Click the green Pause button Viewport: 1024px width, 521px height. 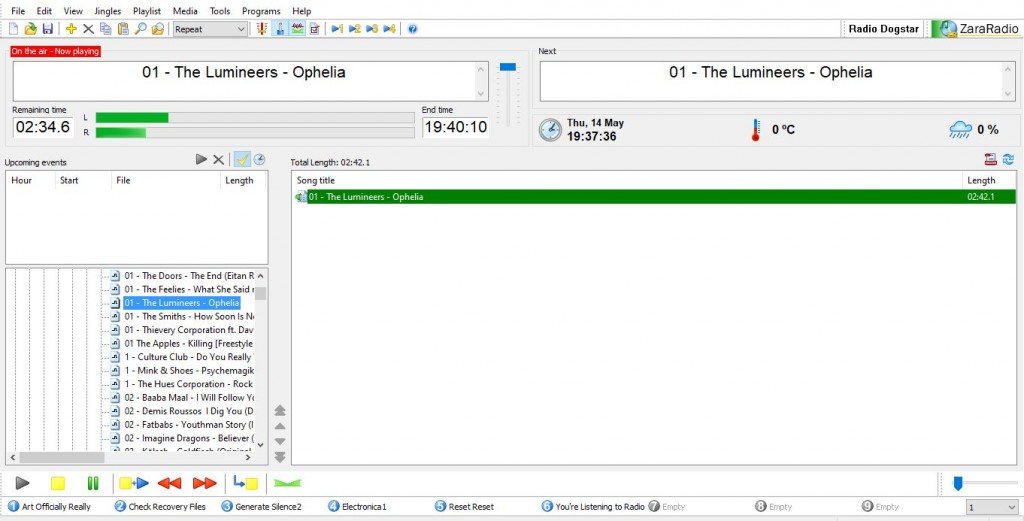point(93,483)
